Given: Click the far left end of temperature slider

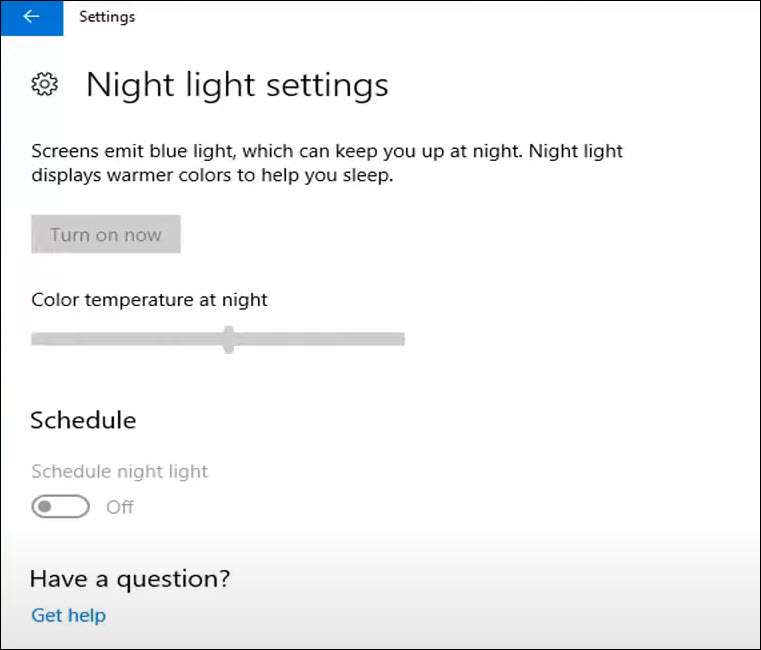Looking at the screenshot, I should tap(35, 339).
